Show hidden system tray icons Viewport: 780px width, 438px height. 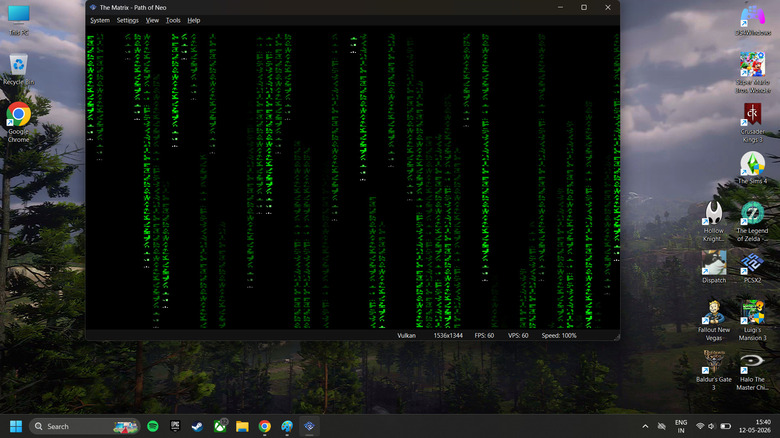pos(645,427)
